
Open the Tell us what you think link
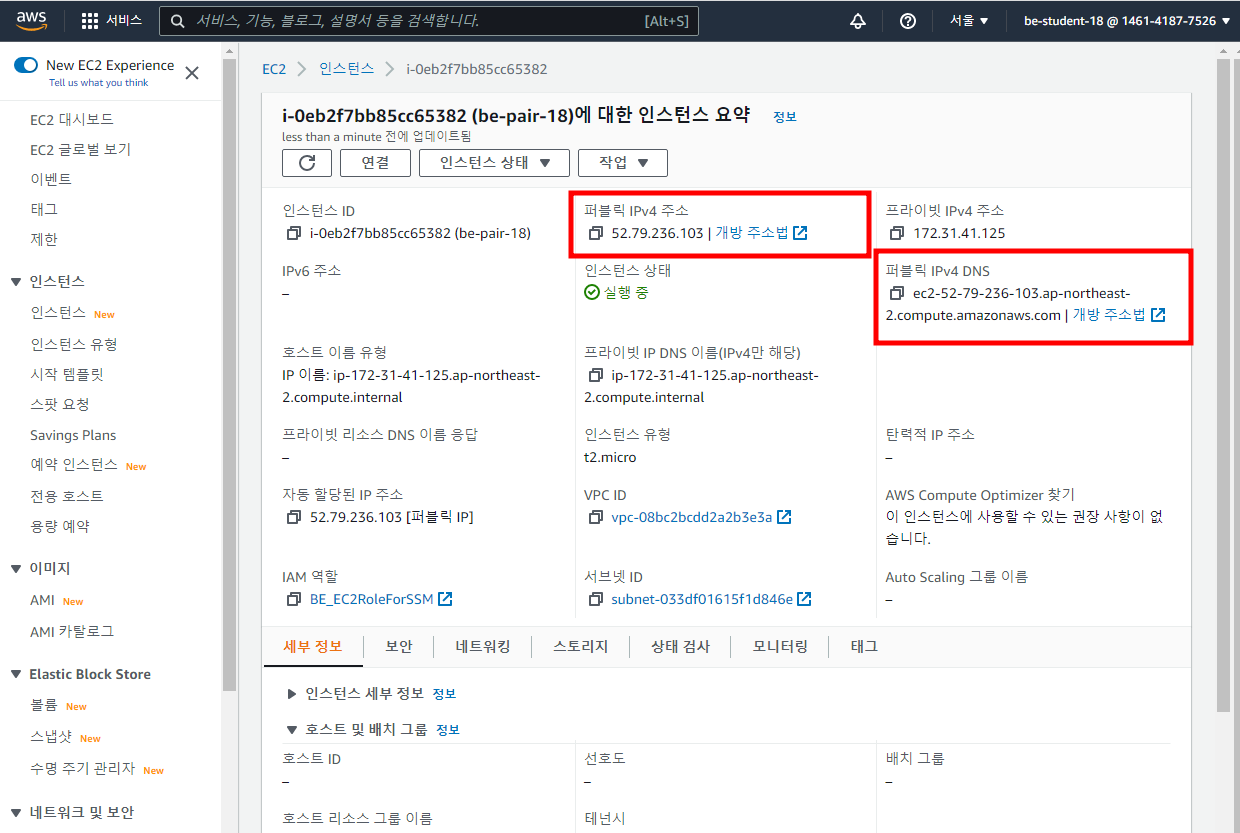(98, 83)
